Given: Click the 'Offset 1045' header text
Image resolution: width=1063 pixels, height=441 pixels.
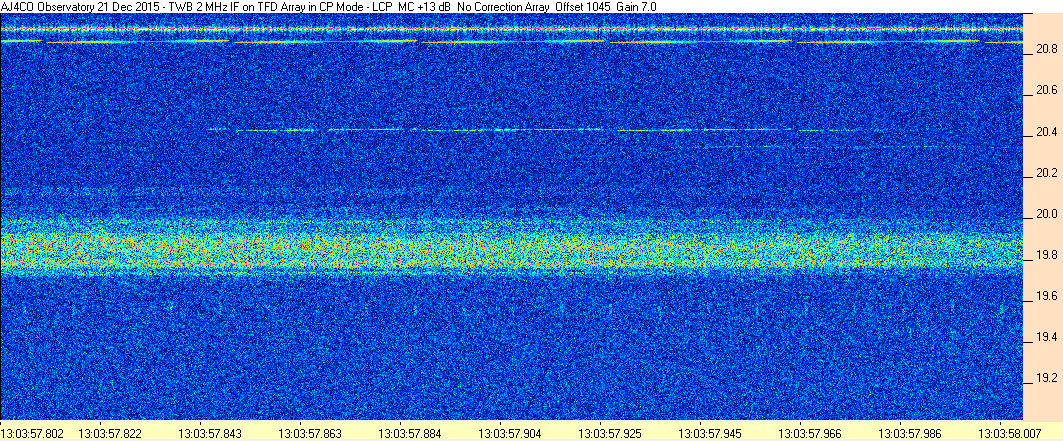Looking at the screenshot, I should tap(582, 6).
